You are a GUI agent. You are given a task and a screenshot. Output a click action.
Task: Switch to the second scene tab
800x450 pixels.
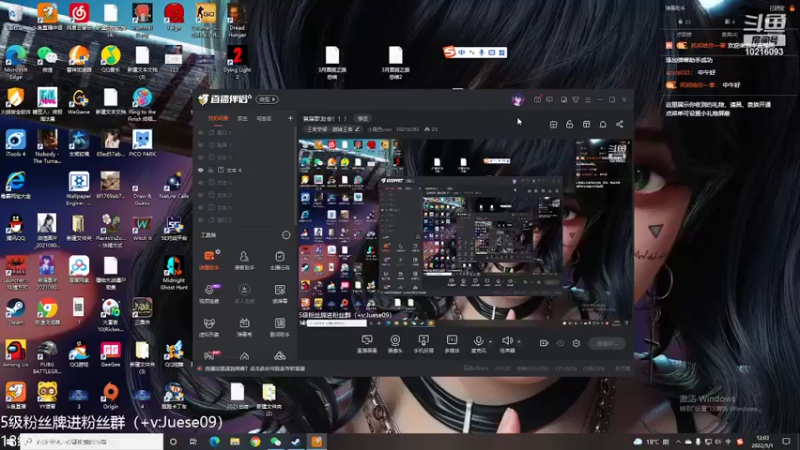tap(242, 118)
